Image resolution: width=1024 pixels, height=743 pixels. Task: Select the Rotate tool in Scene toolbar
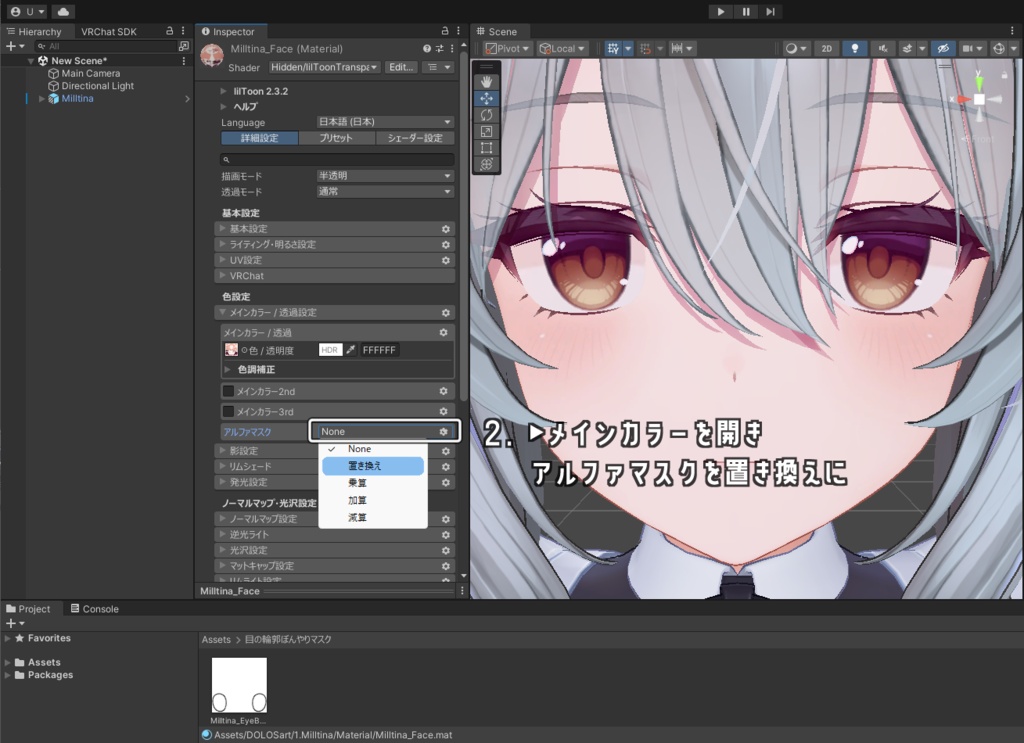point(486,115)
